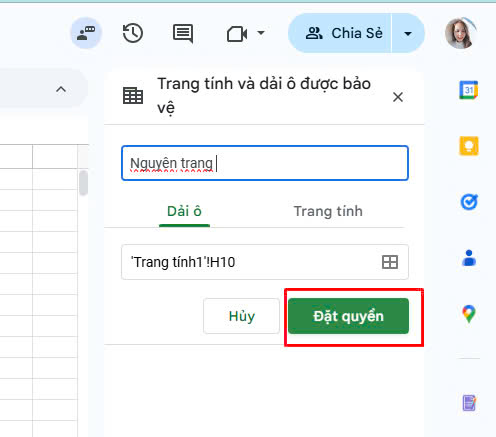Click the table icon beside the panel title
The image size is (496, 437).
(x=133, y=96)
